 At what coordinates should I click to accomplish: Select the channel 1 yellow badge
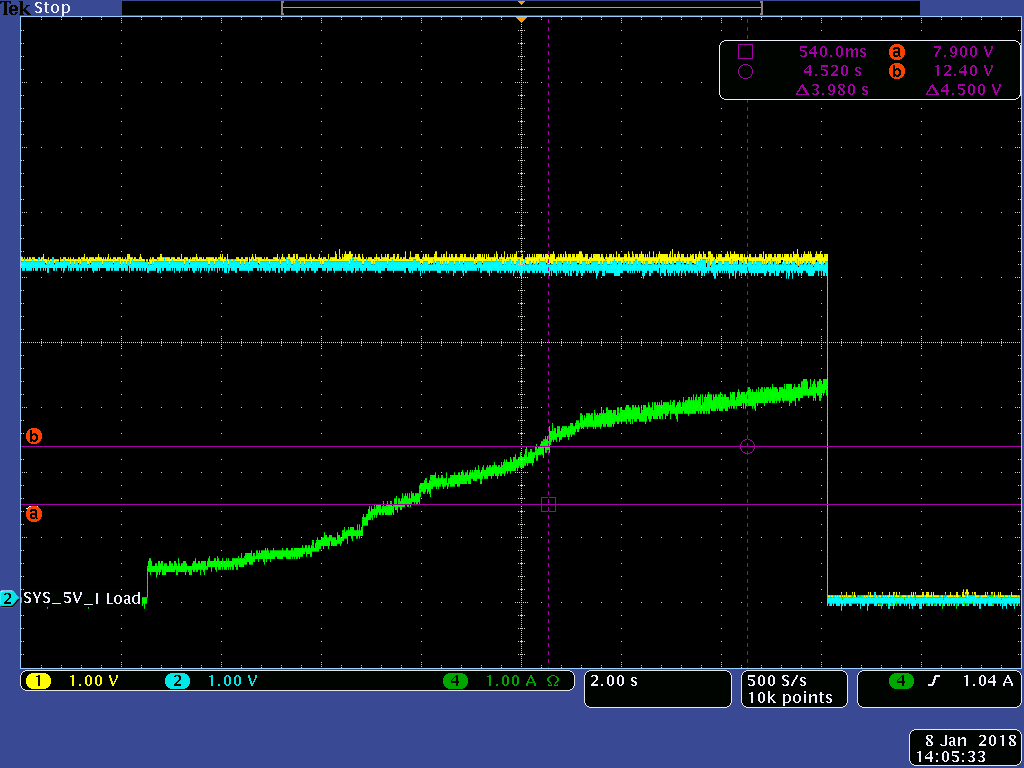click(39, 681)
